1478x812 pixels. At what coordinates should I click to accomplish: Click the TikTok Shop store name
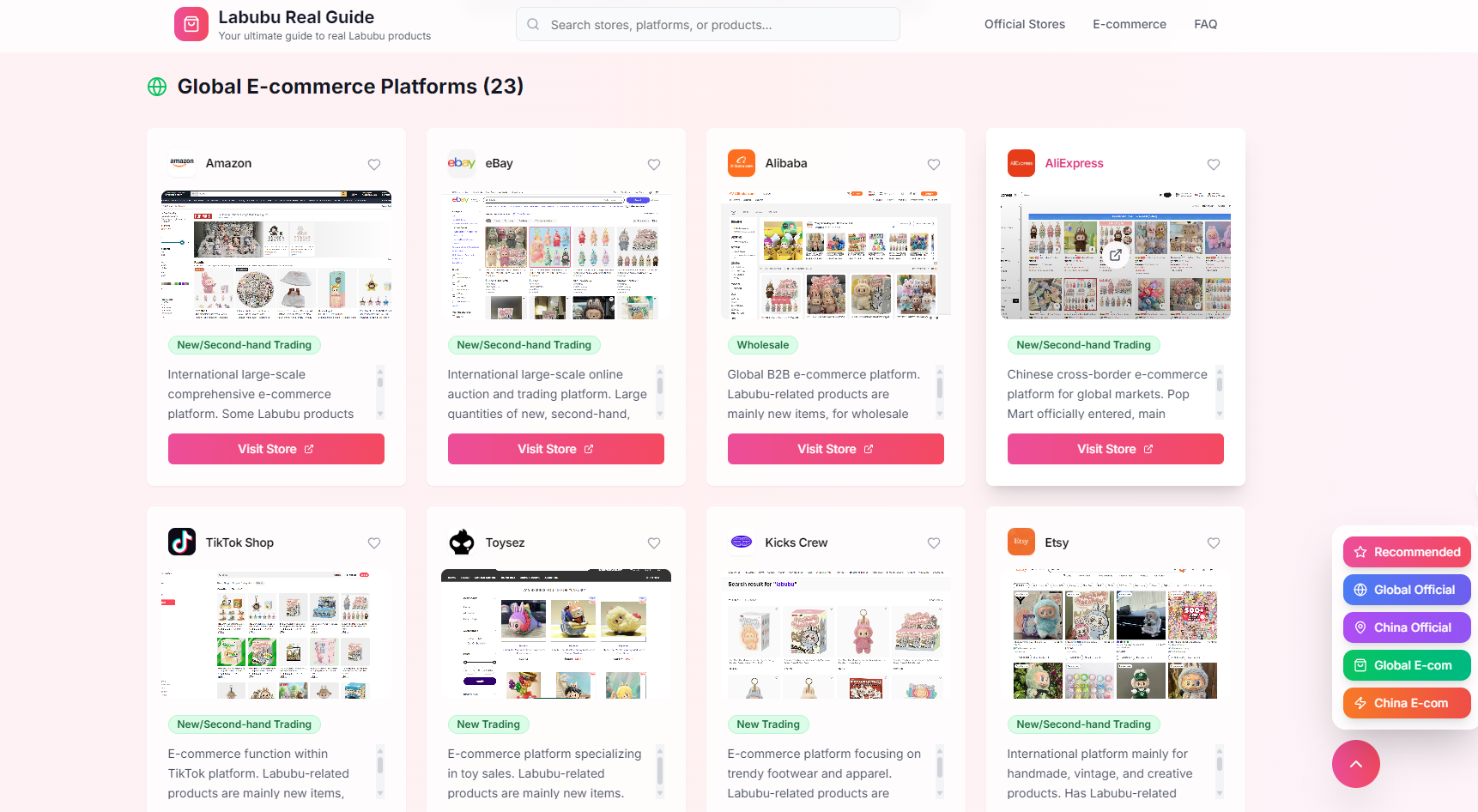(239, 542)
